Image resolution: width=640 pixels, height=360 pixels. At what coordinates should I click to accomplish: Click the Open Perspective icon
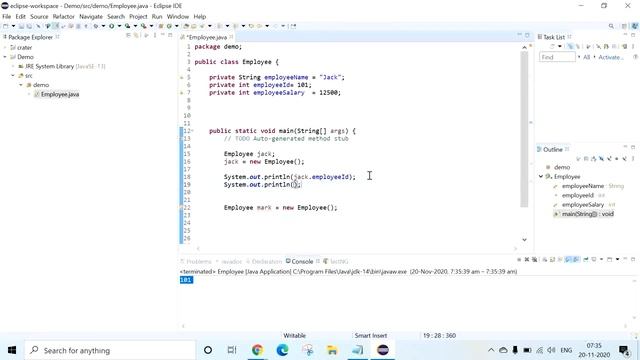click(x=624, y=26)
